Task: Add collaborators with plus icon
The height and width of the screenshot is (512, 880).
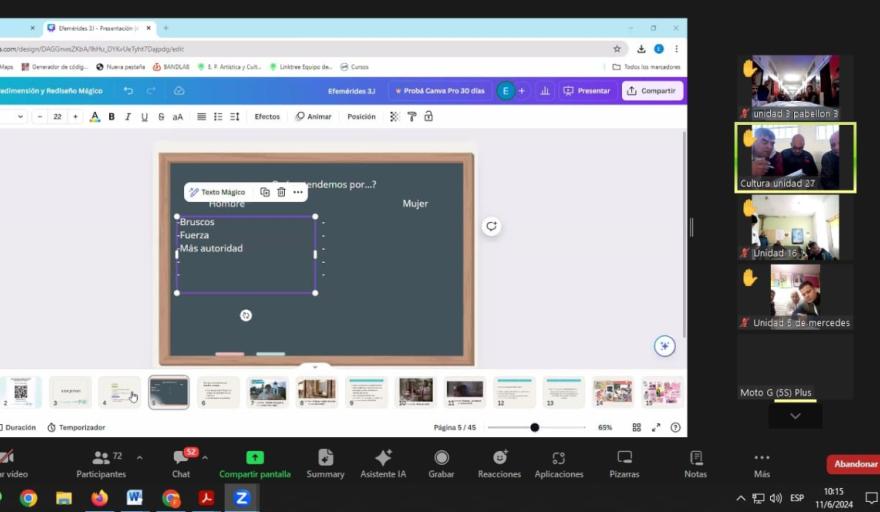Action: pyautogui.click(x=522, y=91)
